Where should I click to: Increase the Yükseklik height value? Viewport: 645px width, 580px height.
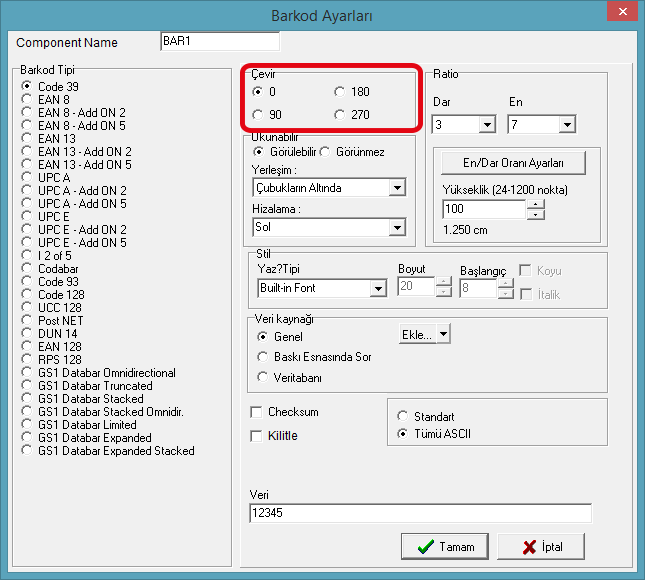pyautogui.click(x=536, y=205)
